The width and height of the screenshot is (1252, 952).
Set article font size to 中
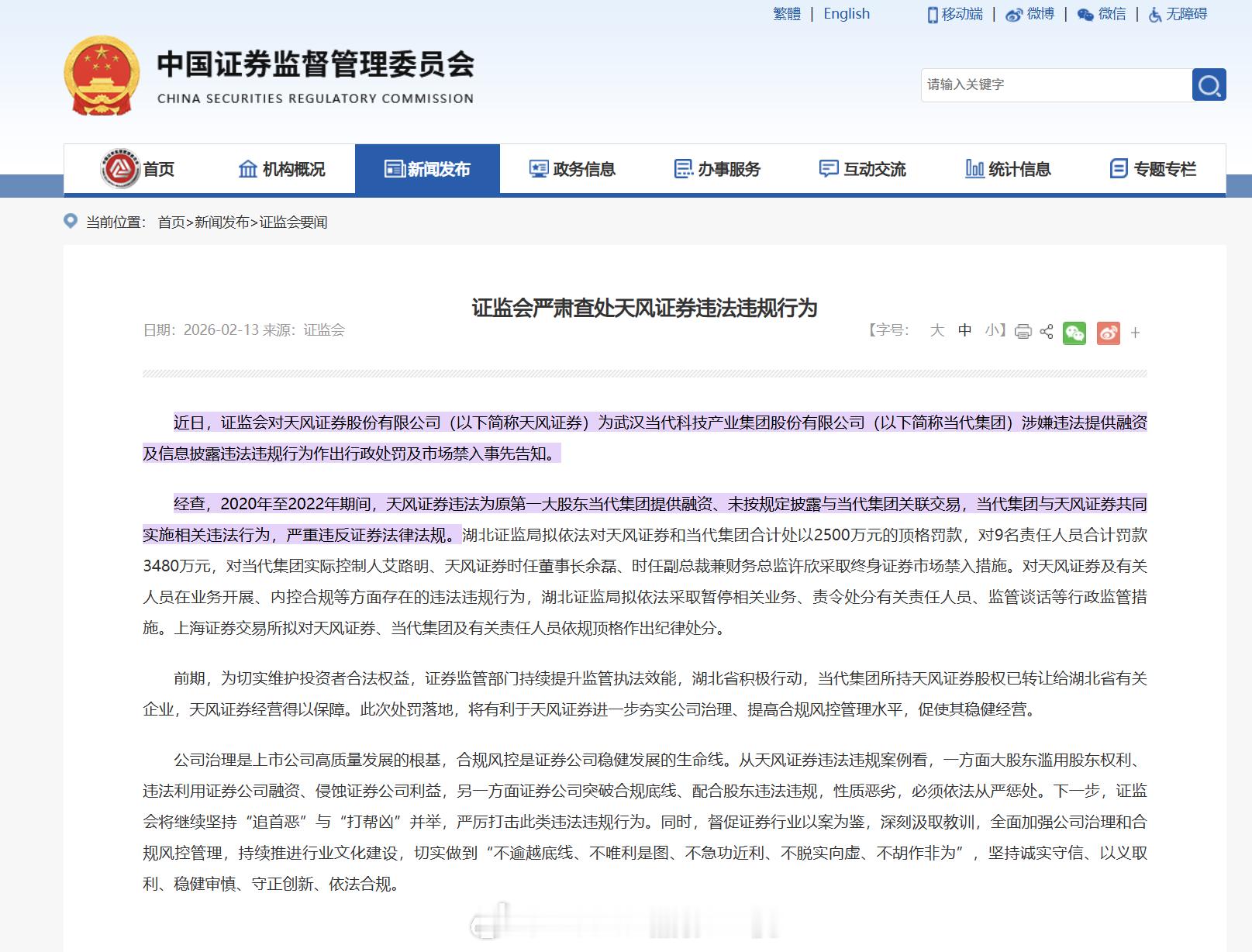point(964,330)
